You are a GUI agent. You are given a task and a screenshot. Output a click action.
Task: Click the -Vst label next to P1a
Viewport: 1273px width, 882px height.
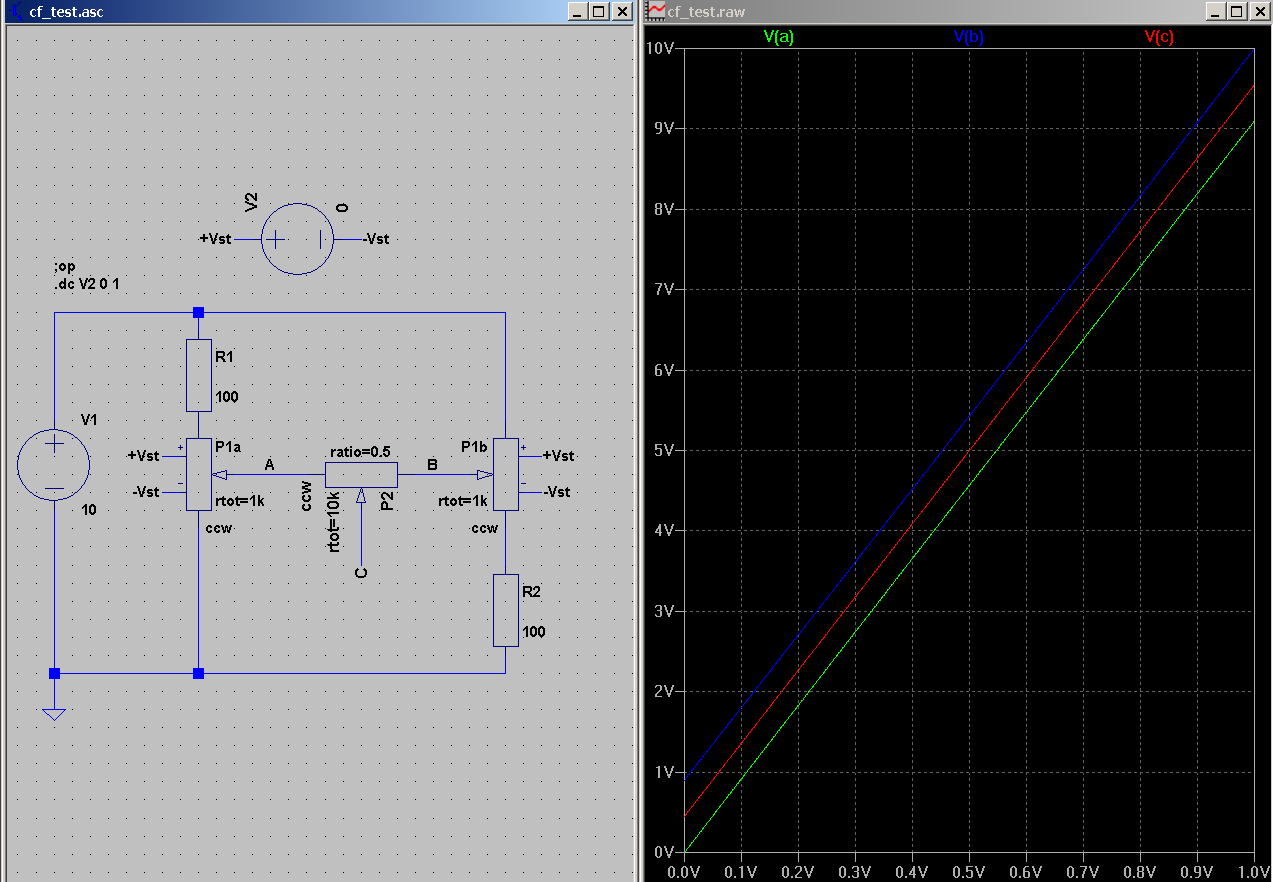tap(145, 491)
